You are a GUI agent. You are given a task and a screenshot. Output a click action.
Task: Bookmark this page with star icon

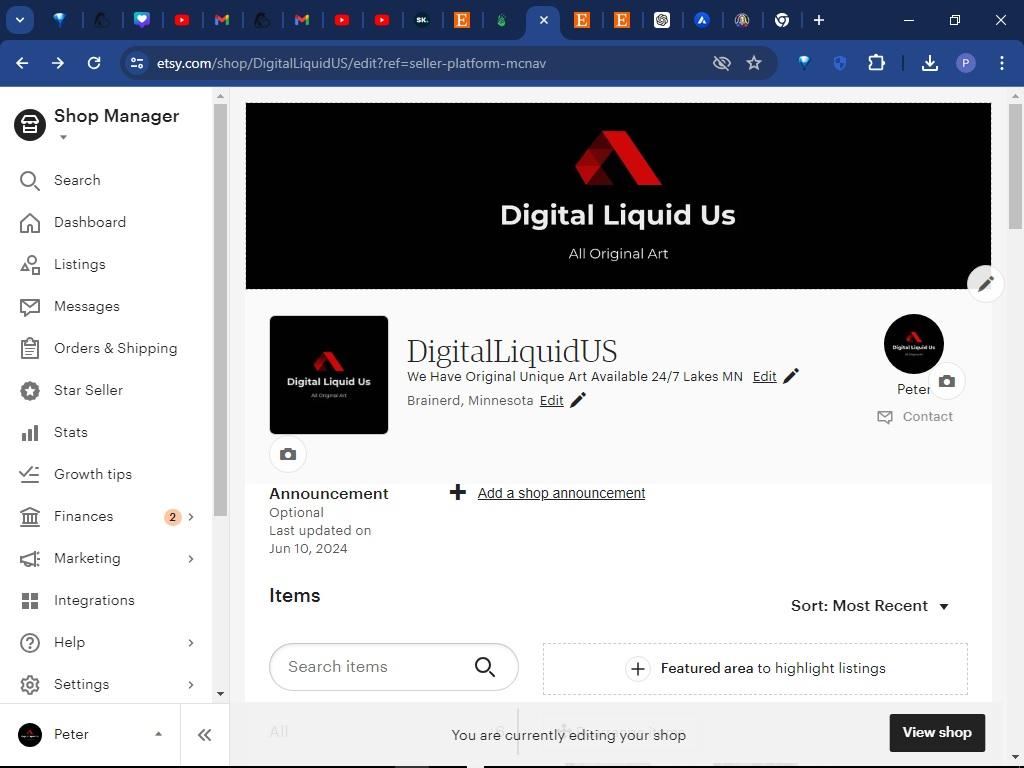pos(754,63)
